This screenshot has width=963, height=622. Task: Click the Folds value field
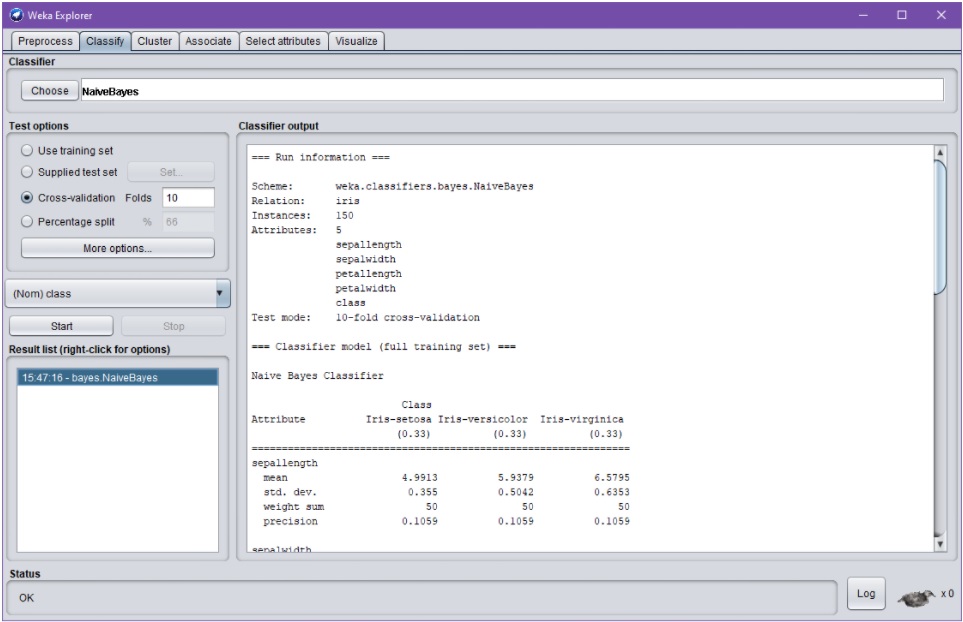pyautogui.click(x=189, y=198)
